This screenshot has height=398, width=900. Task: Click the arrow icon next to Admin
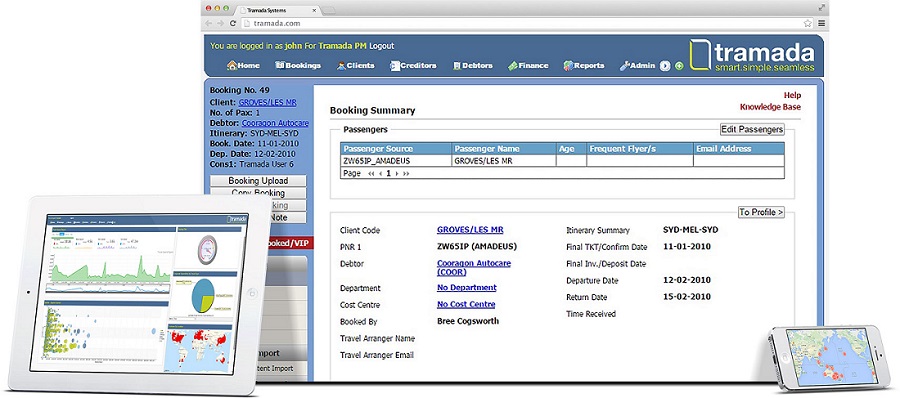tap(665, 66)
